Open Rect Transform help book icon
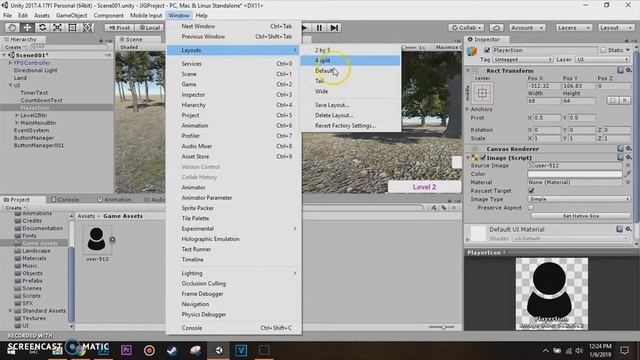This screenshot has height=360, width=640. pos(620,70)
